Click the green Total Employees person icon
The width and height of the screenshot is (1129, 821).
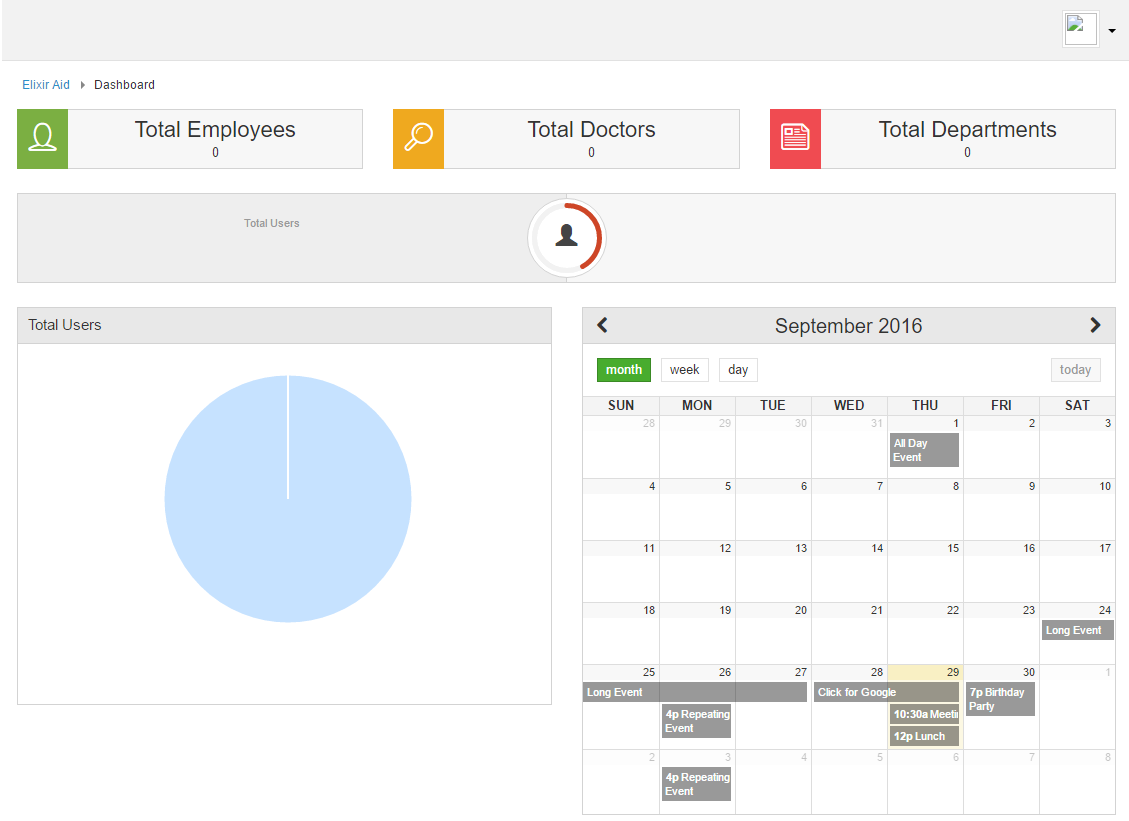(x=42, y=138)
